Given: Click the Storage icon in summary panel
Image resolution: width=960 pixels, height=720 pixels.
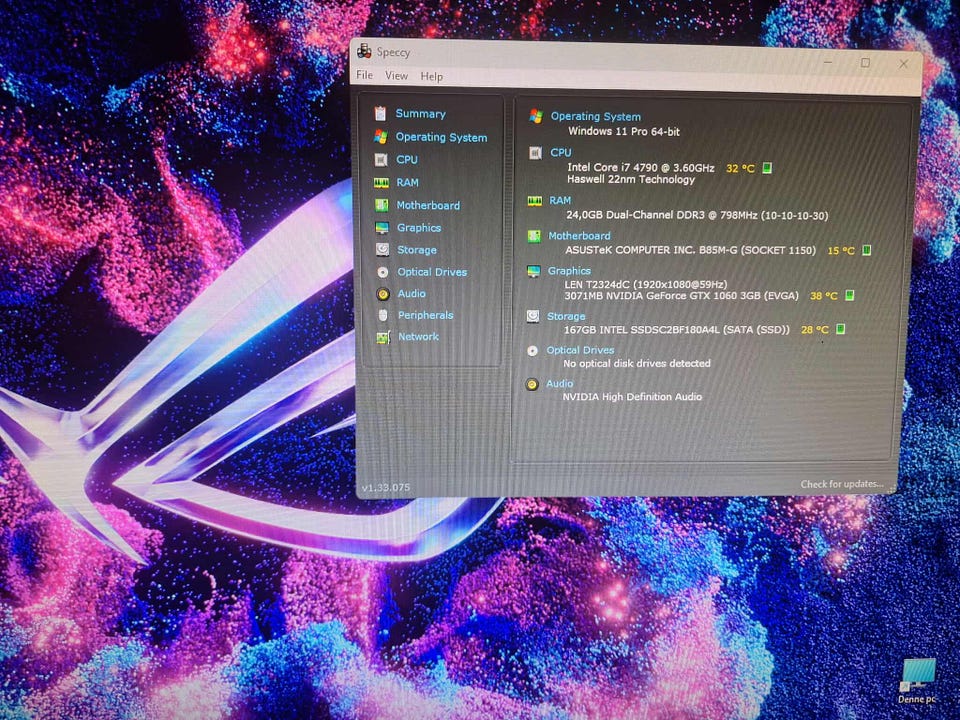Looking at the screenshot, I should pos(533,317).
